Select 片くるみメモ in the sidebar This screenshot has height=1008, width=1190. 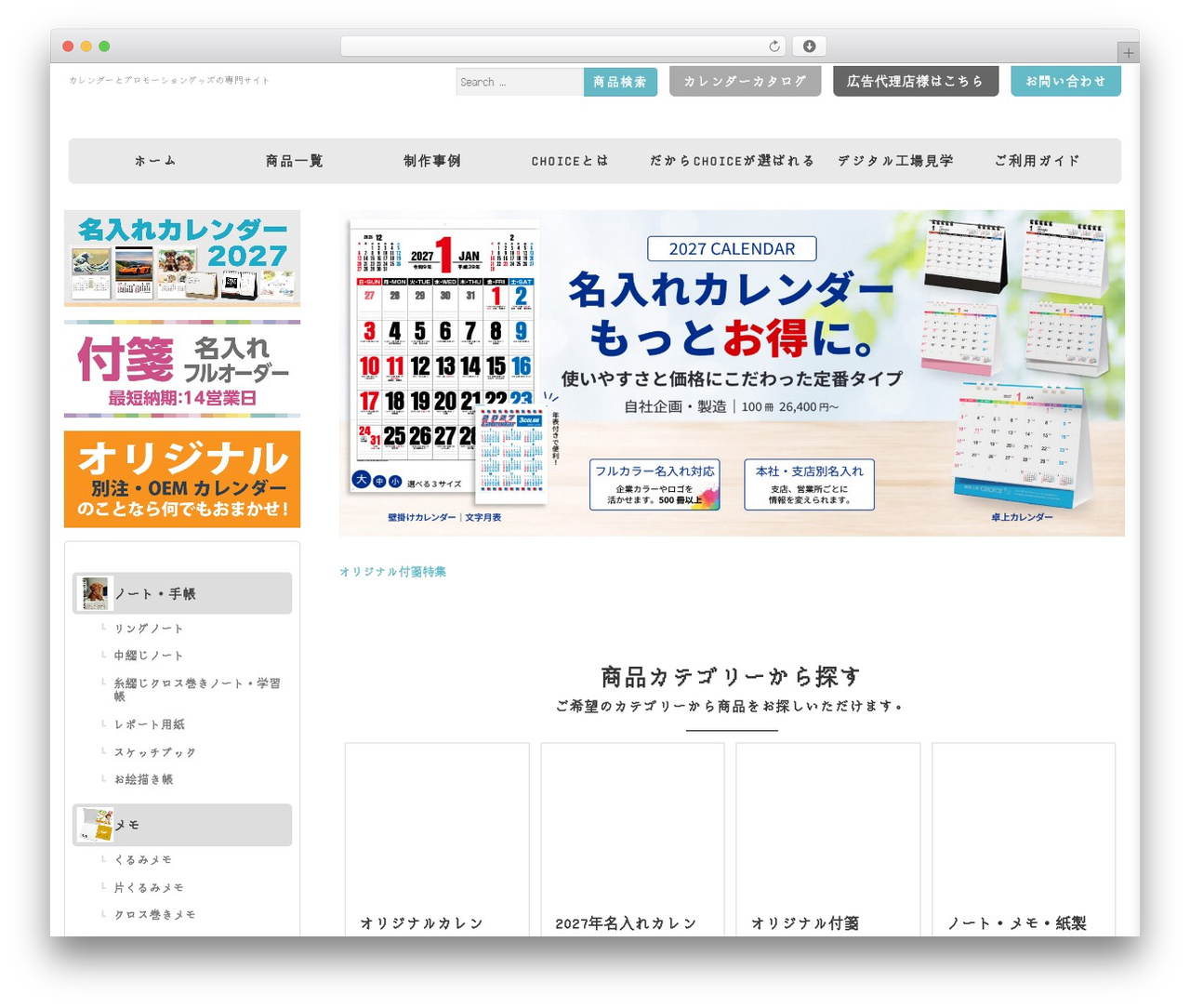pyautogui.click(x=149, y=888)
